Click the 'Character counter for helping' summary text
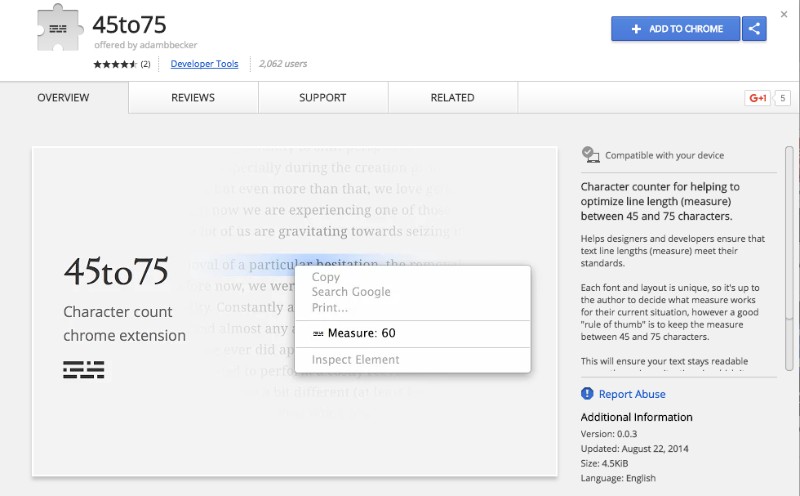800x496 pixels. click(660, 201)
